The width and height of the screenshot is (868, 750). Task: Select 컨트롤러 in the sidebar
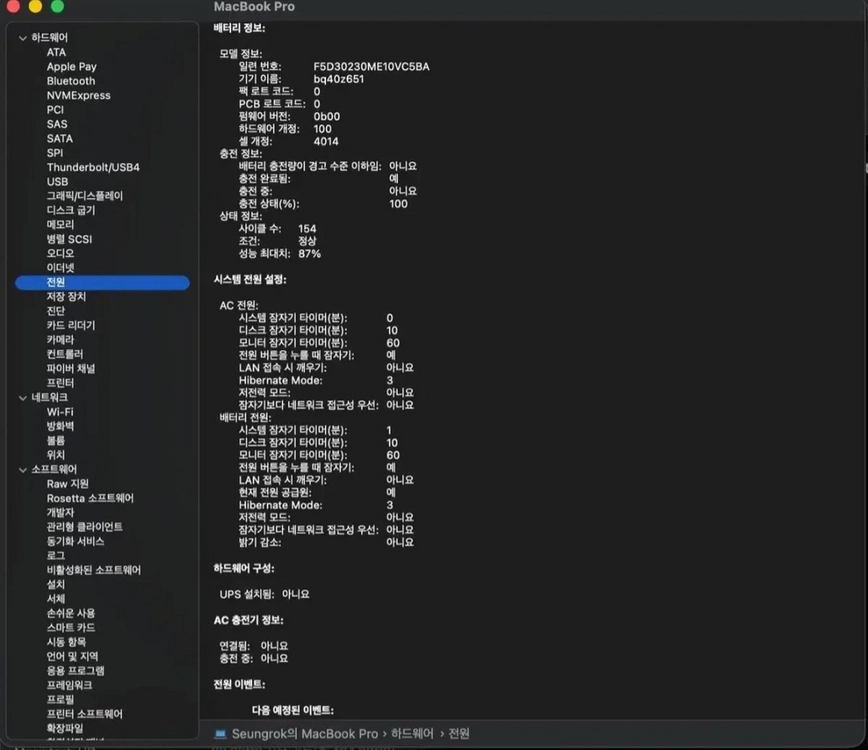click(x=65, y=354)
